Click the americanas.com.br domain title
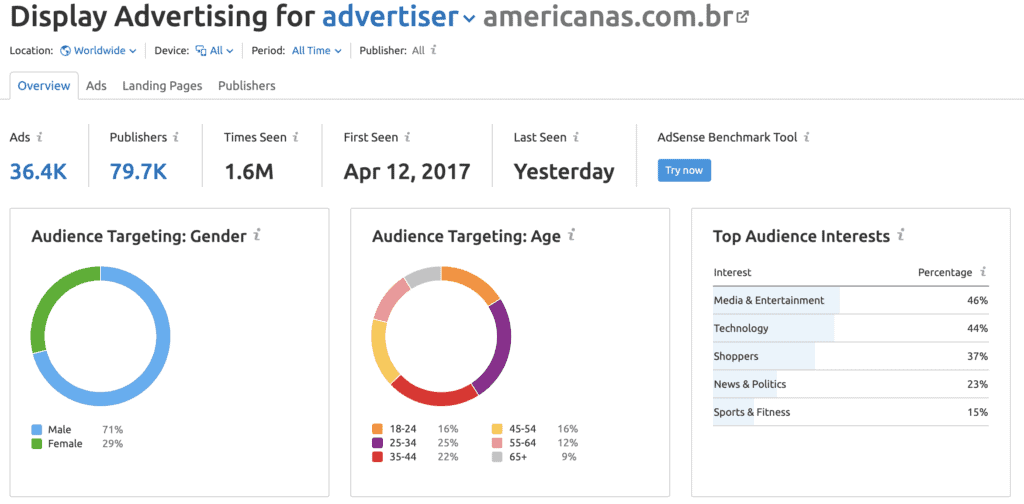The width and height of the screenshot is (1024, 504). 607,18
